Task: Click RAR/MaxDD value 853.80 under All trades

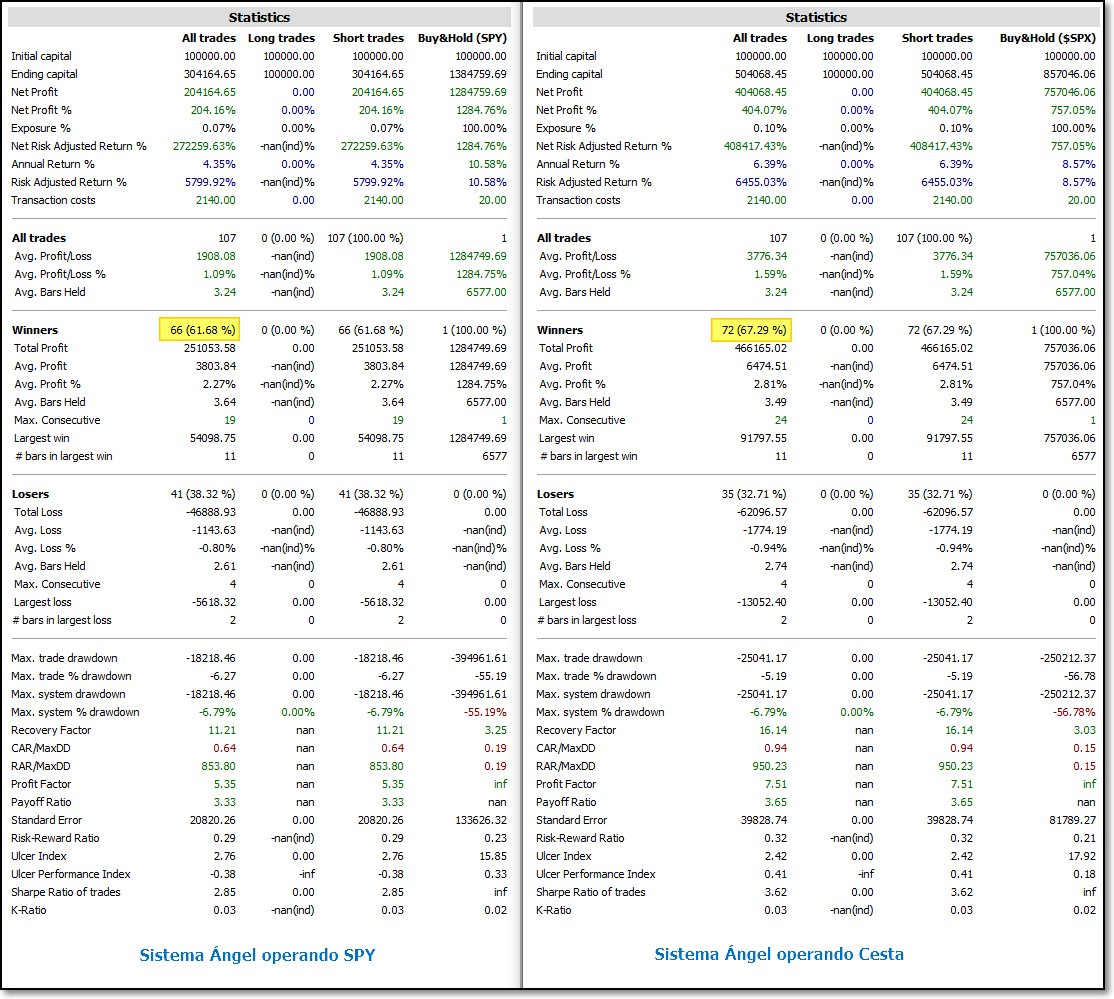Action: click(219, 766)
